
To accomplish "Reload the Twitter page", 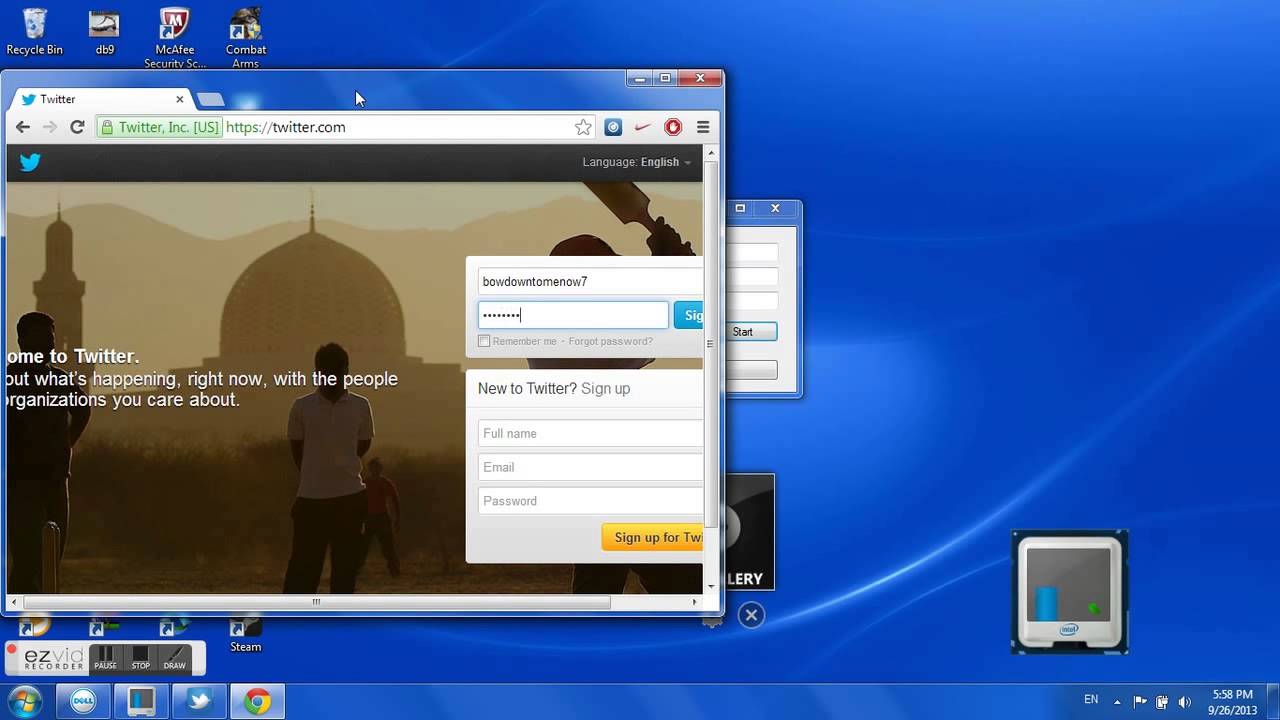I will [77, 127].
